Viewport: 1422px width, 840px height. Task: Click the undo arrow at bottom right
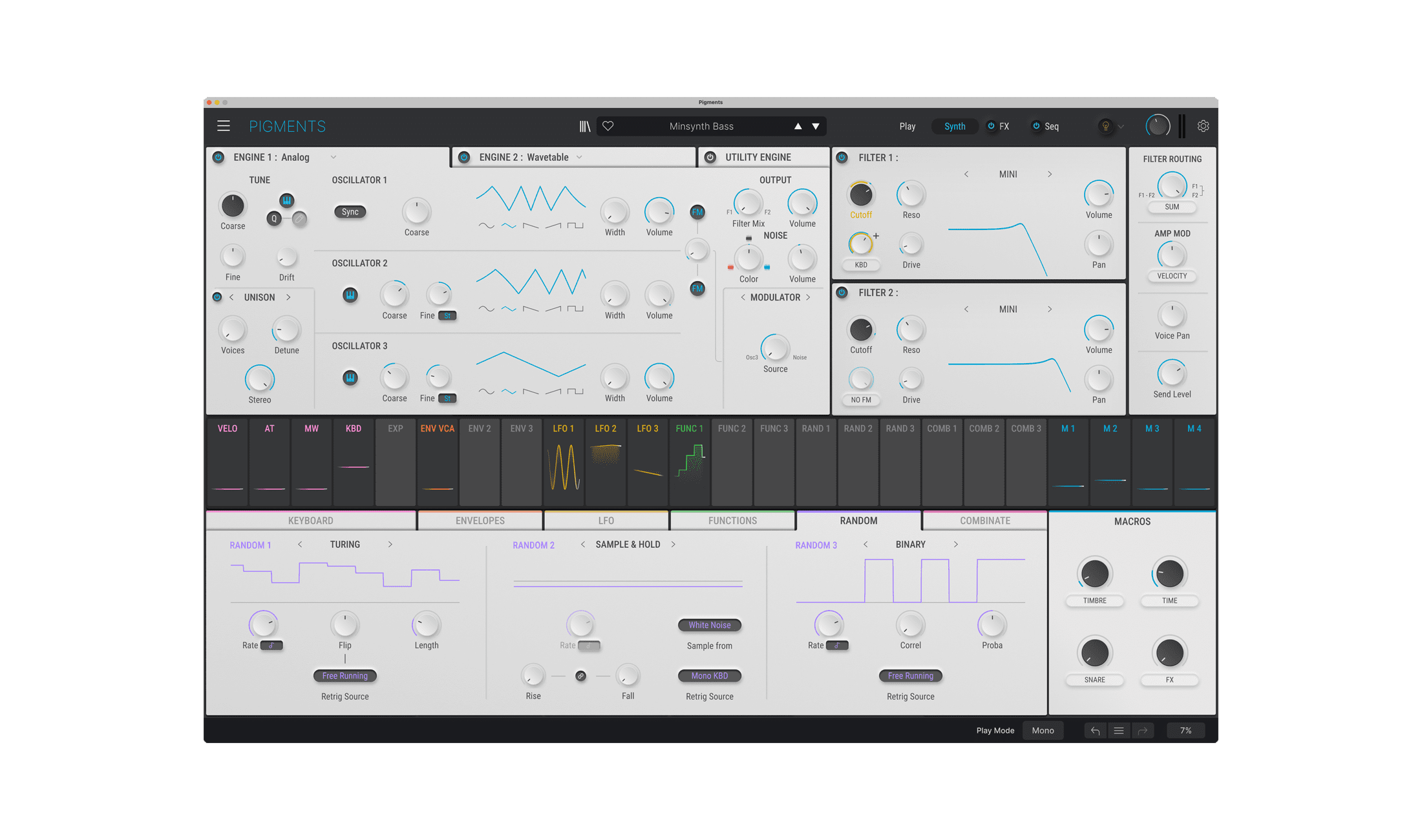point(1096,730)
